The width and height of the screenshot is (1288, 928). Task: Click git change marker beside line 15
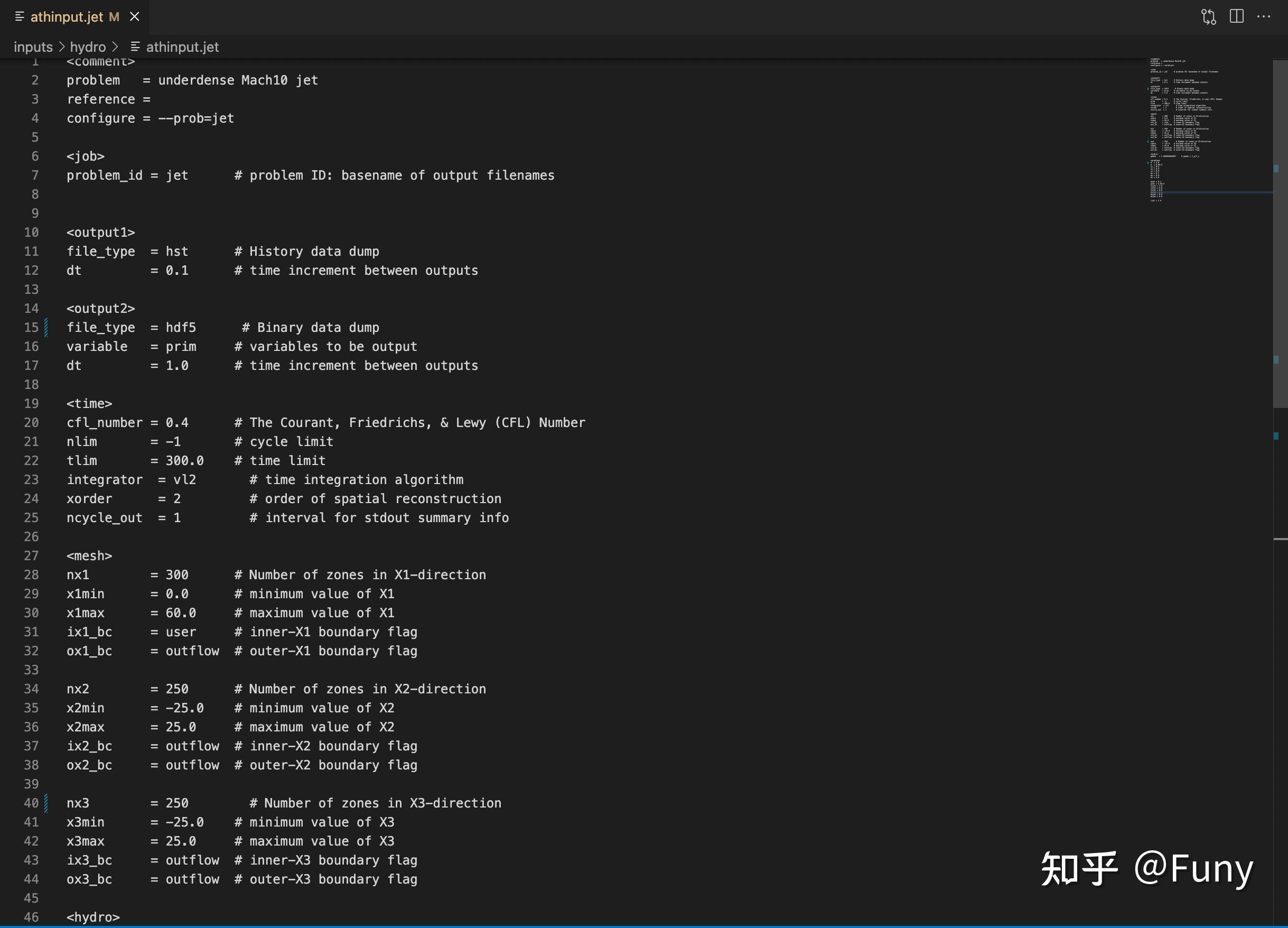(46, 328)
